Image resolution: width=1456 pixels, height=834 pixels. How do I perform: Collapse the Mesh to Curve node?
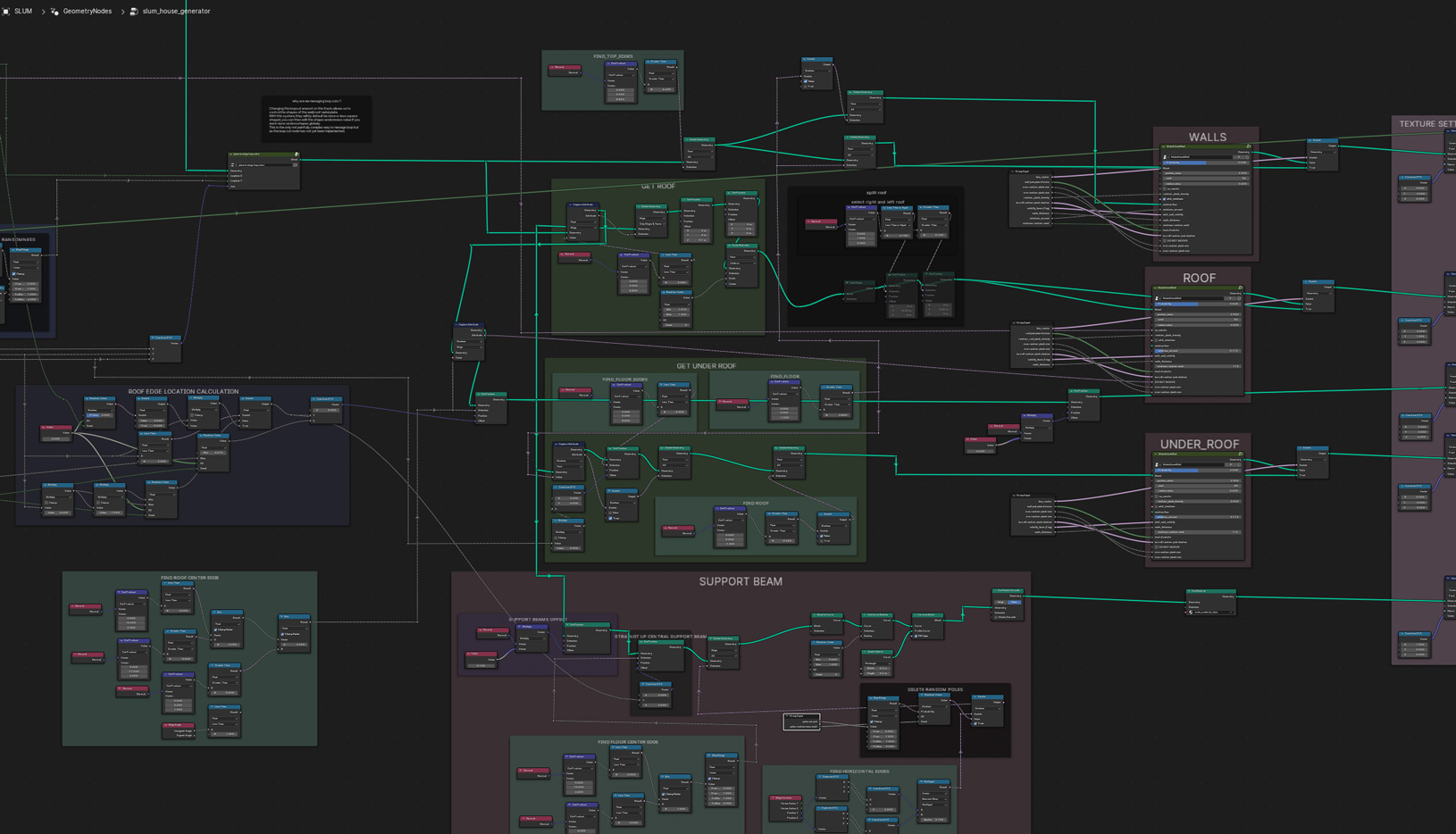(815, 614)
